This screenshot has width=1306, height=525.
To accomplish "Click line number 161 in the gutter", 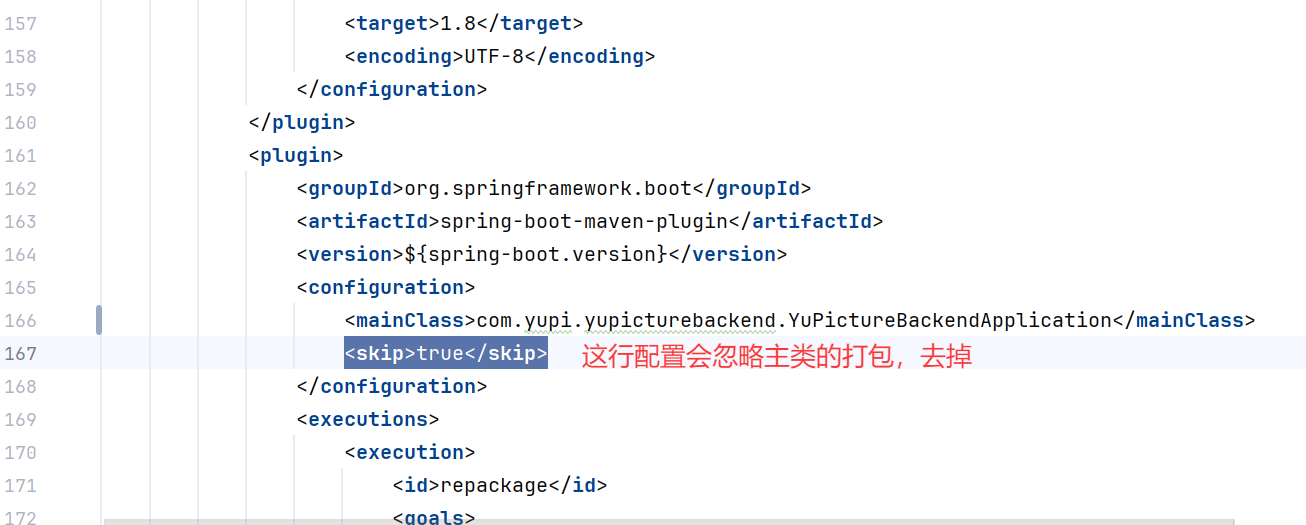I will pyautogui.click(x=20, y=156).
